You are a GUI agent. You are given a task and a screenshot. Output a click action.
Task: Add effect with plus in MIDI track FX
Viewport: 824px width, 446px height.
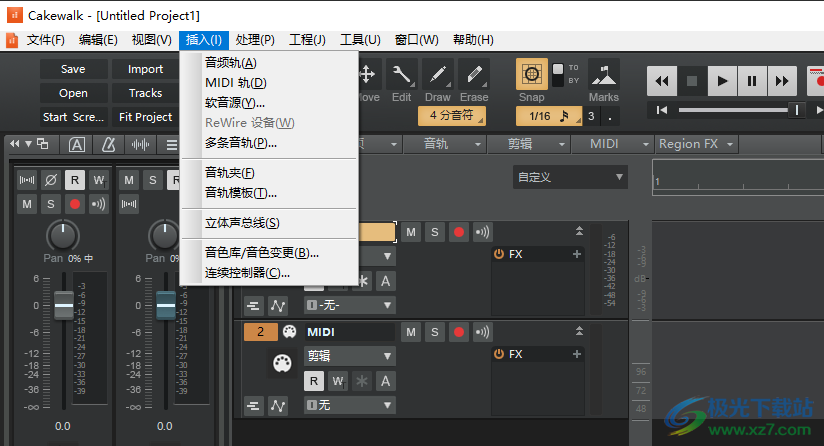[x=576, y=354]
